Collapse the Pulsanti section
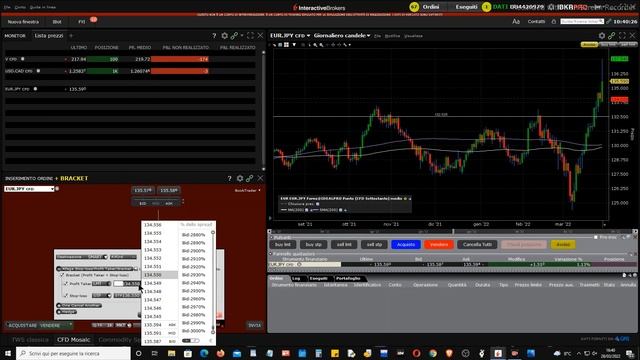 [x=271, y=237]
